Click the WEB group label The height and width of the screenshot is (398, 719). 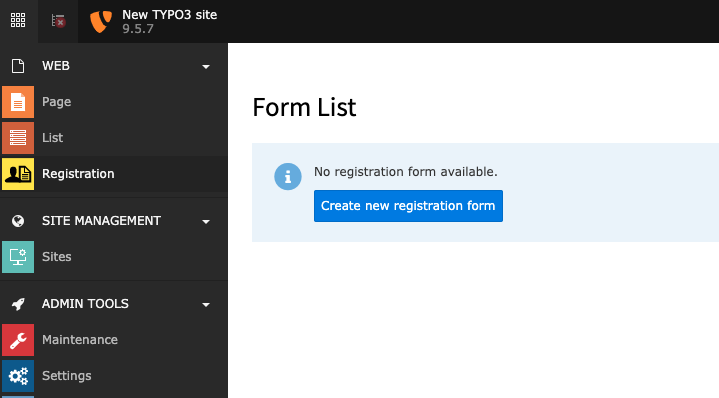55,66
